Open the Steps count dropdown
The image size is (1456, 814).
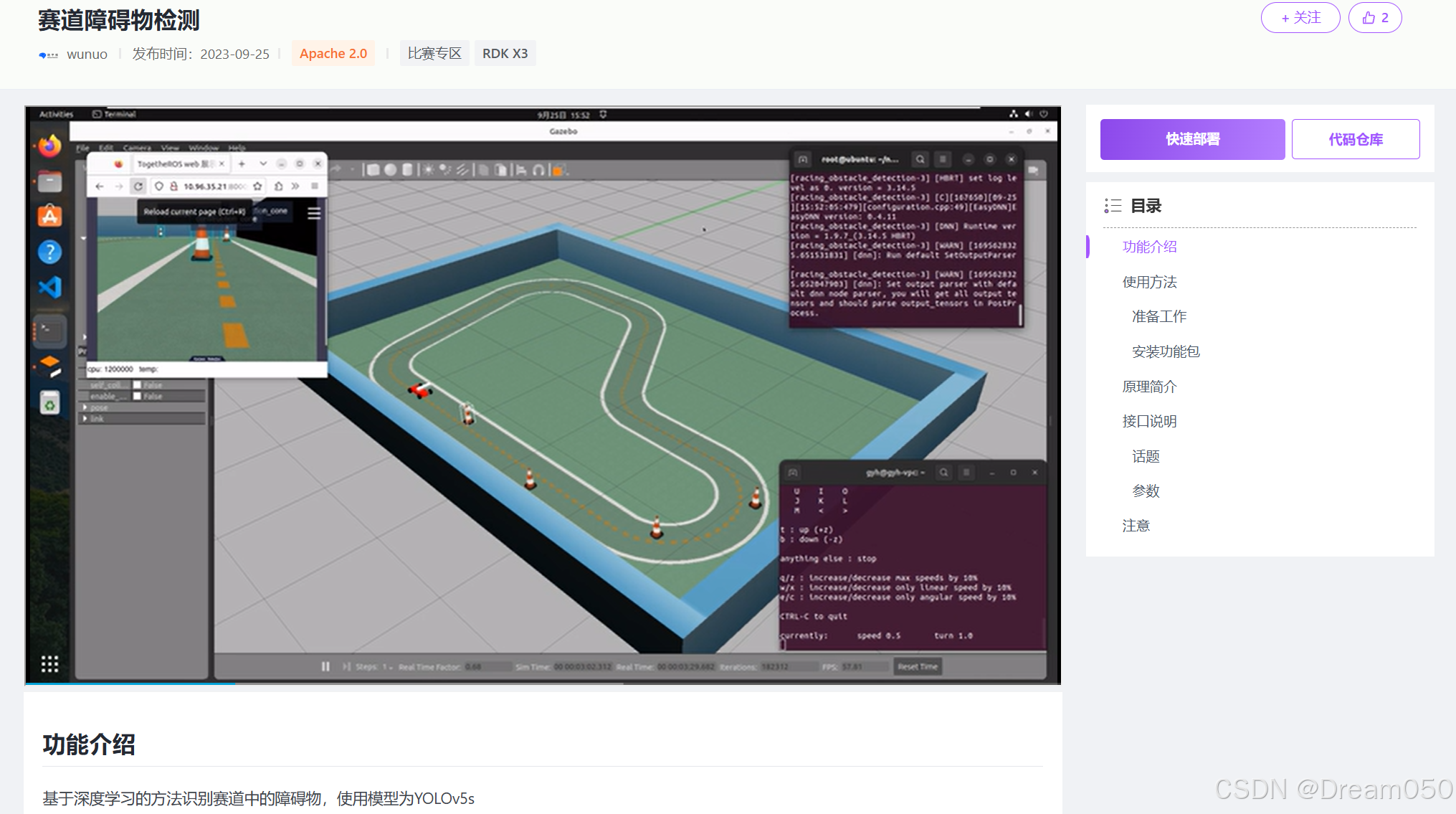[387, 667]
